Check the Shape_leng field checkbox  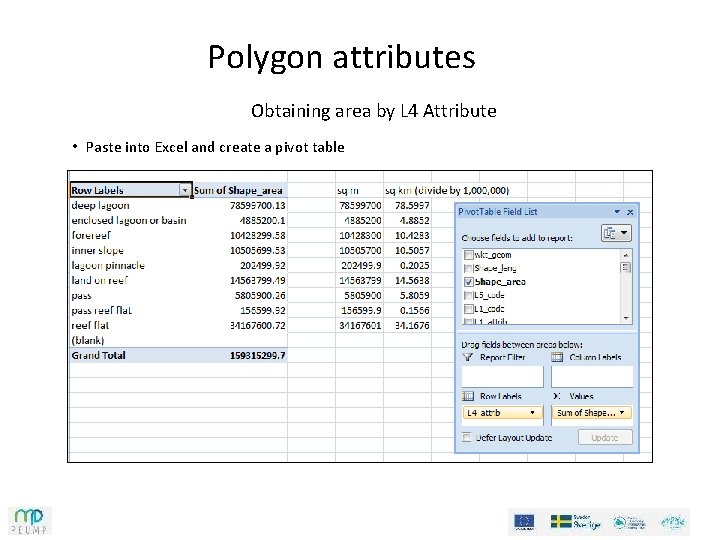click(468, 268)
